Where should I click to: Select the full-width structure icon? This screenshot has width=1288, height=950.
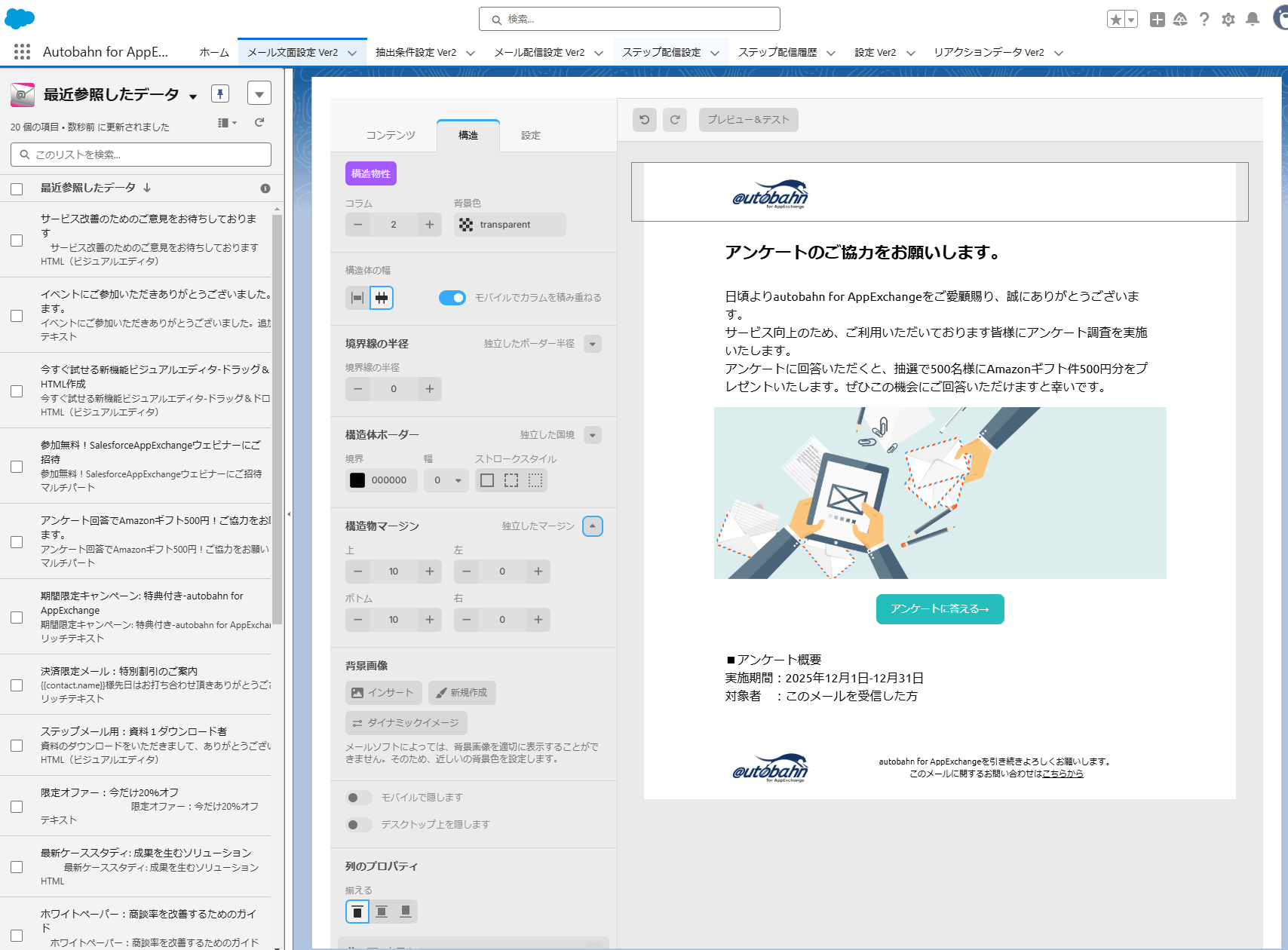357,298
